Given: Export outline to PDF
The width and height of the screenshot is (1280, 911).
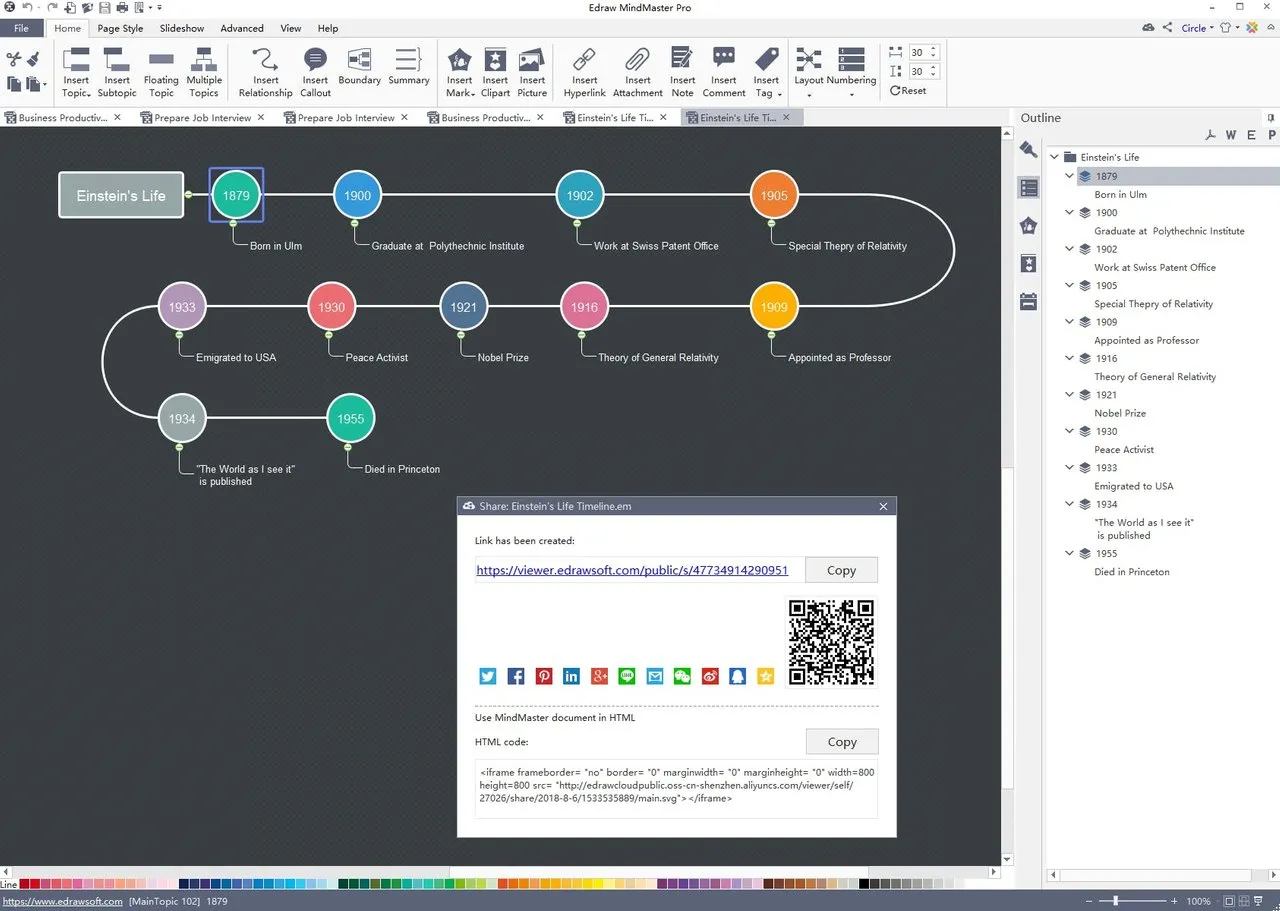Looking at the screenshot, I should (x=1210, y=135).
